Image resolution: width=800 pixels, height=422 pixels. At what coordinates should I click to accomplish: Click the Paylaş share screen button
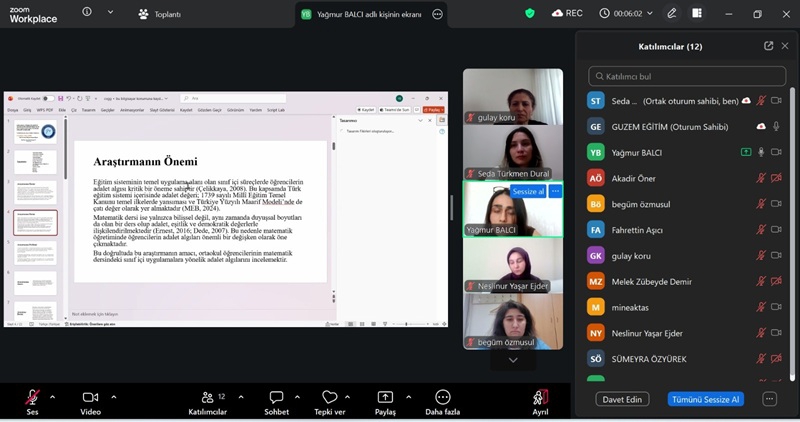pos(385,402)
